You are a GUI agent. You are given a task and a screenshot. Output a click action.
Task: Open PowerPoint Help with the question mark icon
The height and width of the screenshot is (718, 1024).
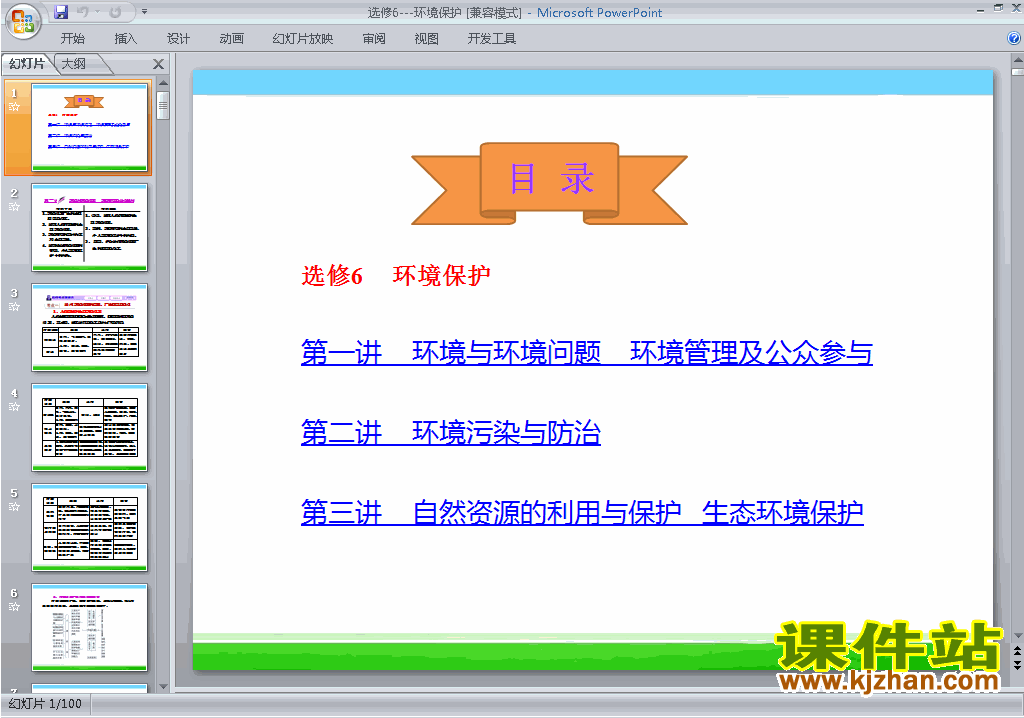point(1014,39)
